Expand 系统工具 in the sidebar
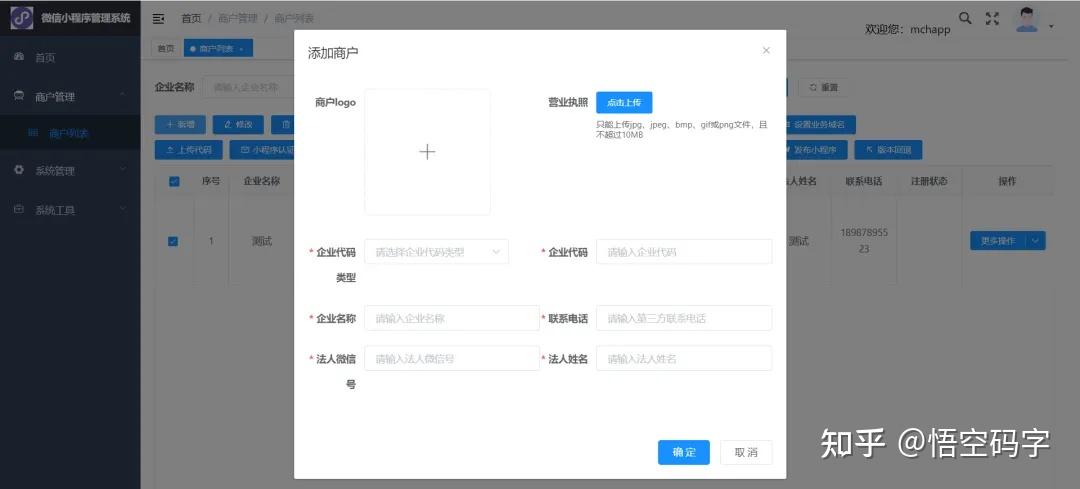1080x489 pixels. (x=70, y=209)
